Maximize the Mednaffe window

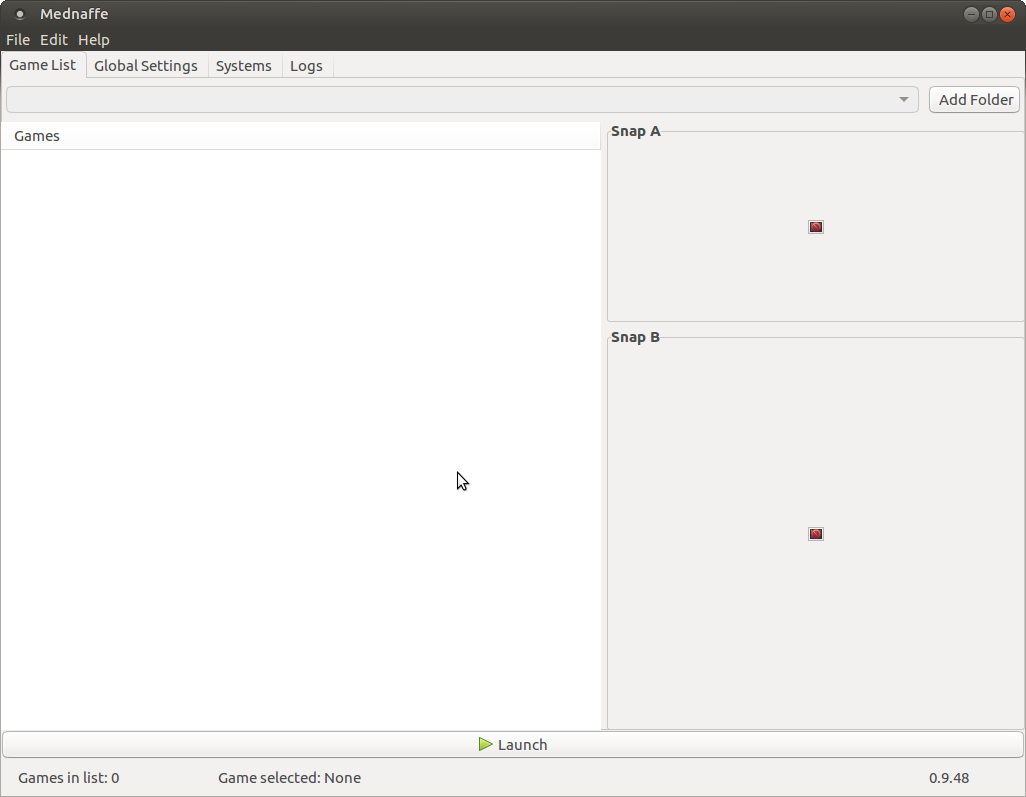989,14
